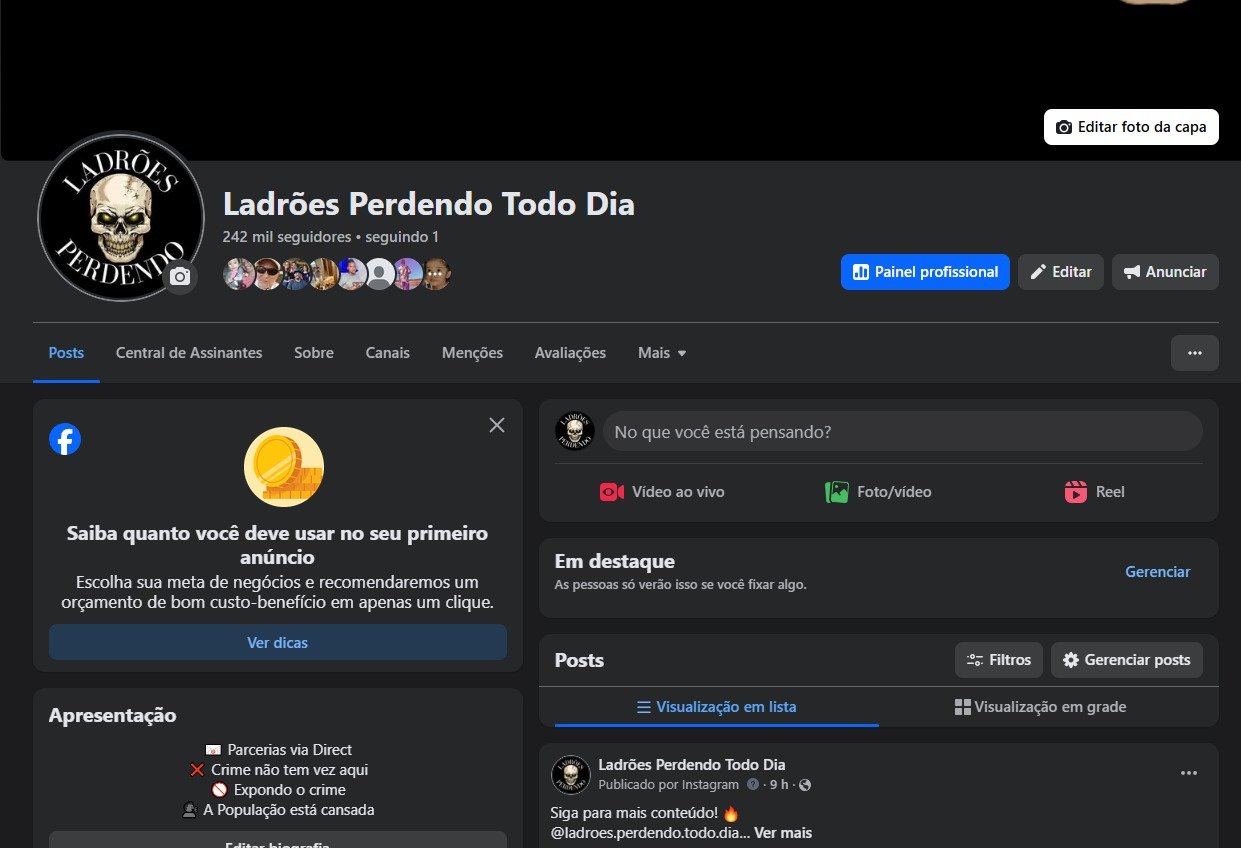The height and width of the screenshot is (848, 1241).
Task: Select Visualização em lista view
Action: (716, 707)
